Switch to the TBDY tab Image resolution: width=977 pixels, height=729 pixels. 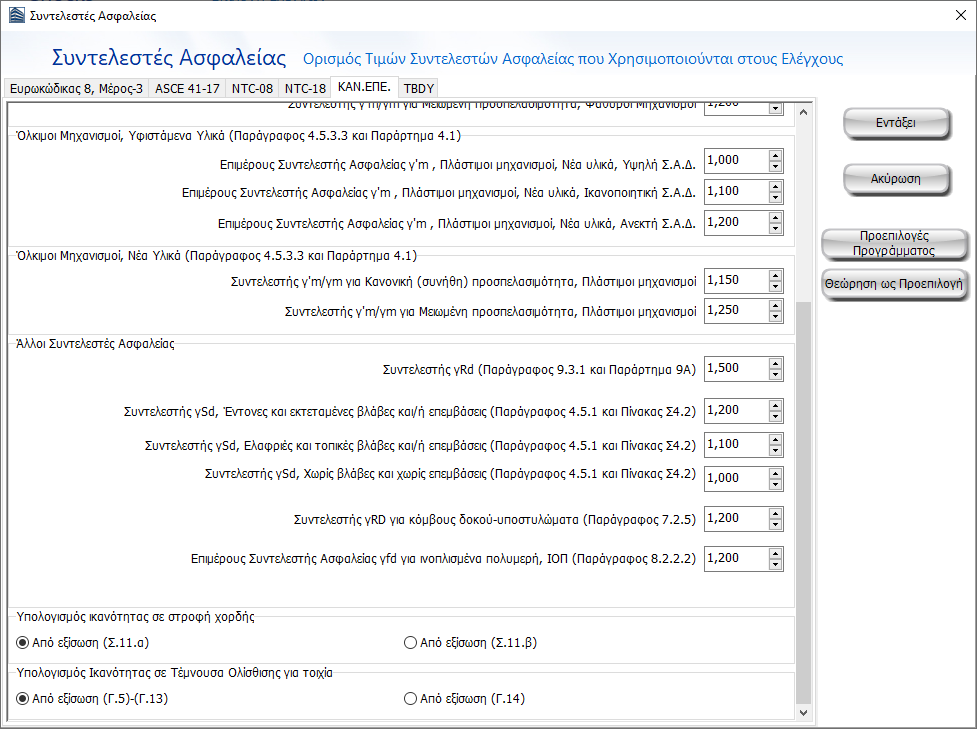pyautogui.click(x=419, y=88)
